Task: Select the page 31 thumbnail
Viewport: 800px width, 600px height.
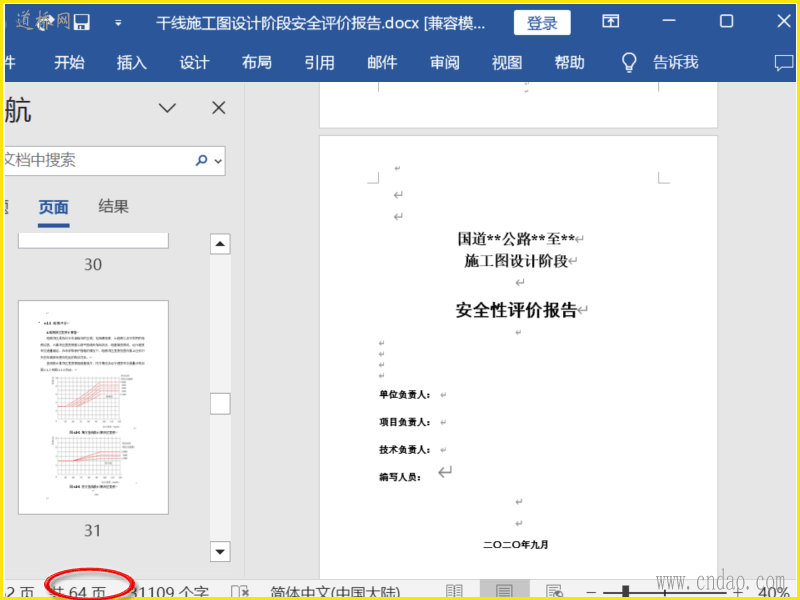Action: point(93,407)
